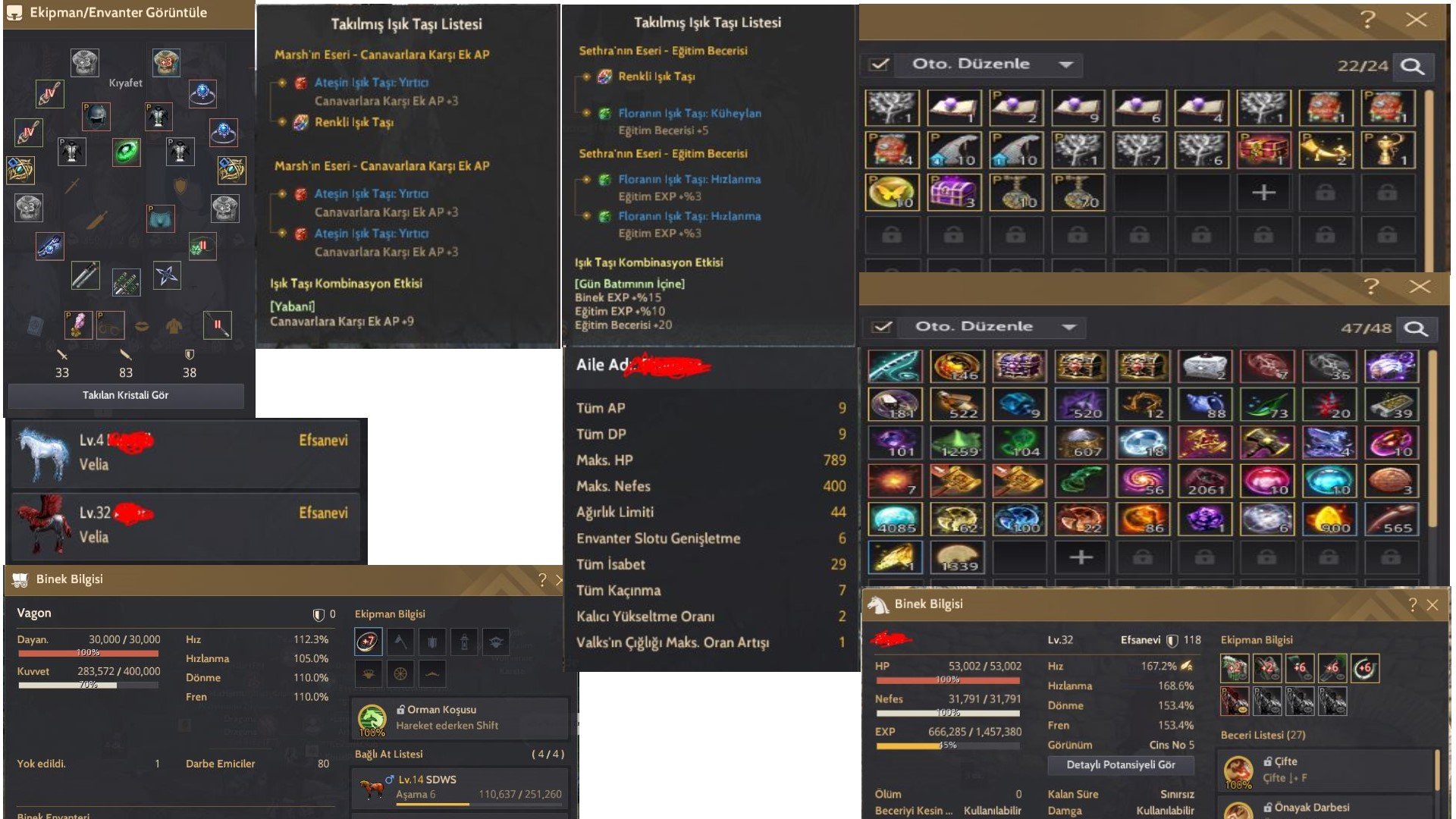Click the horse EXP progress bar
Screen dimensions: 1456x819
(x=948, y=745)
